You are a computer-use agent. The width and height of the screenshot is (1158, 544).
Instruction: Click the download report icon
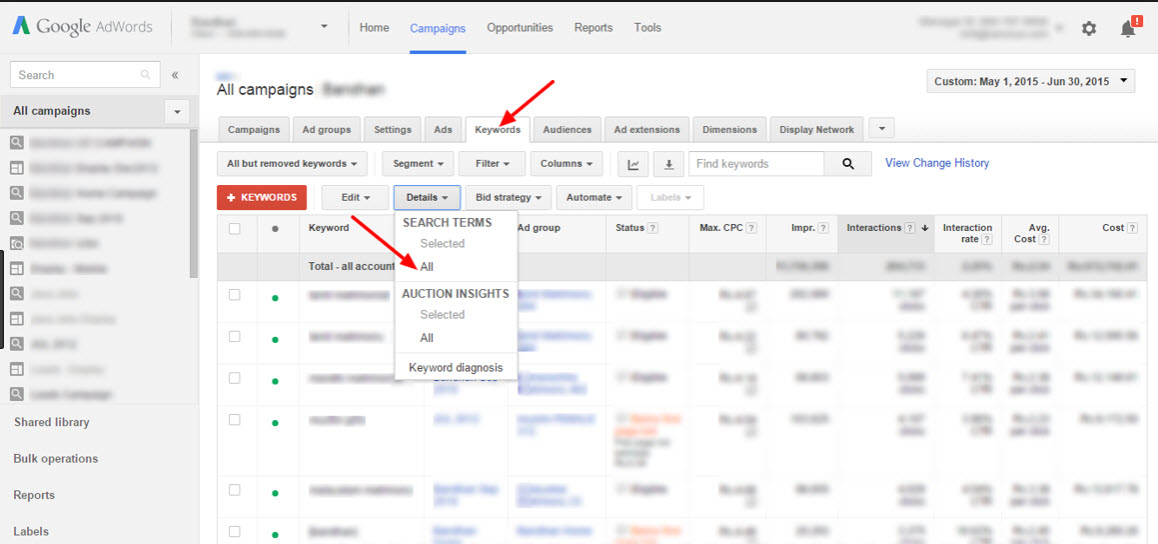pyautogui.click(x=669, y=164)
